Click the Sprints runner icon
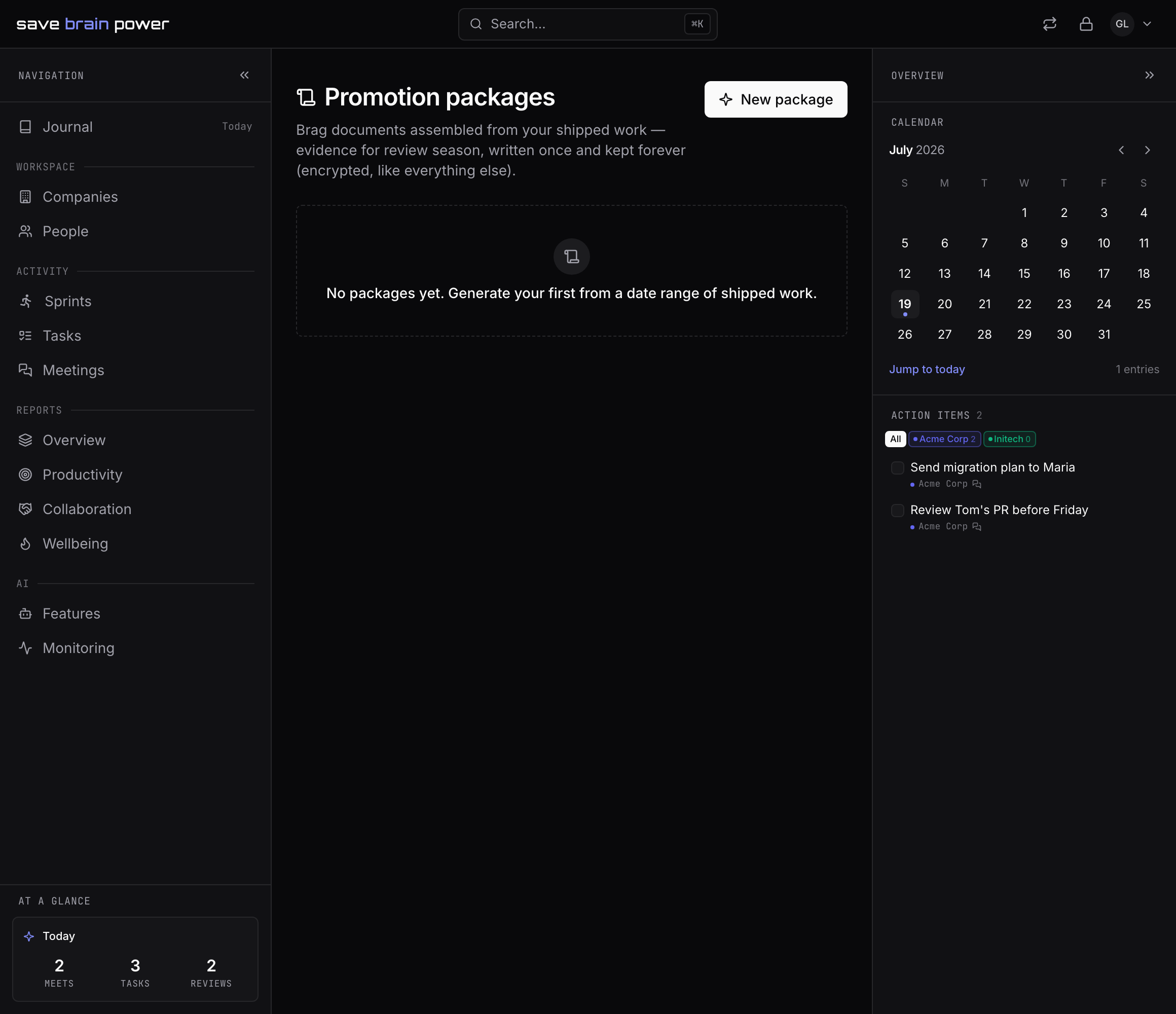 [26, 301]
